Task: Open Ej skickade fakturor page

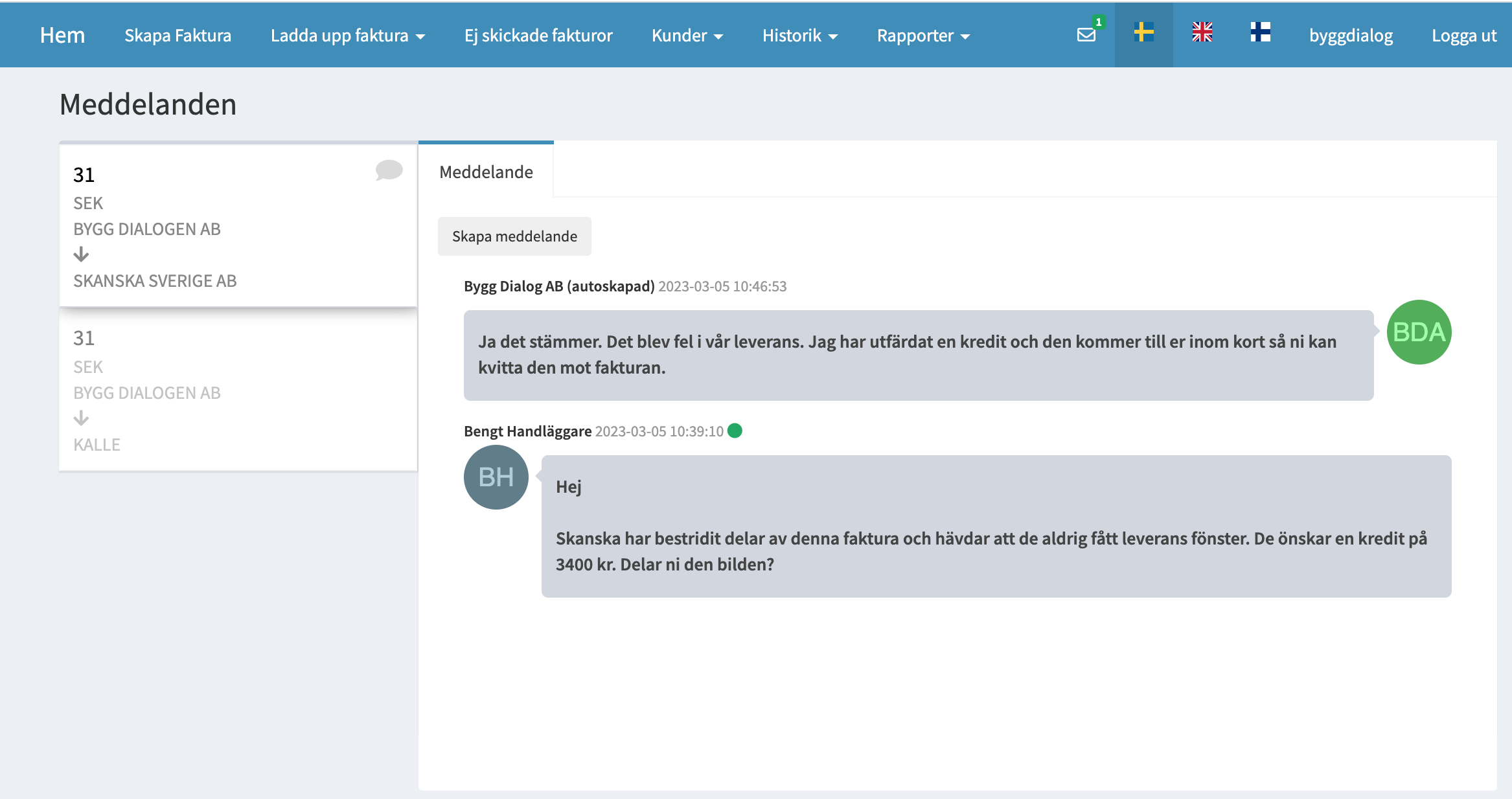Action: coord(538,36)
